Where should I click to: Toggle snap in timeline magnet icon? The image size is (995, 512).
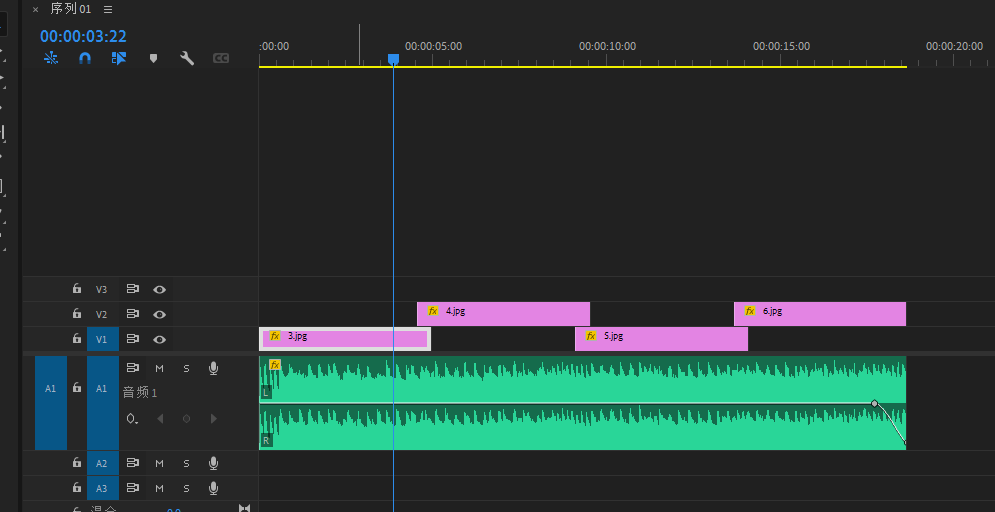[x=85, y=59]
